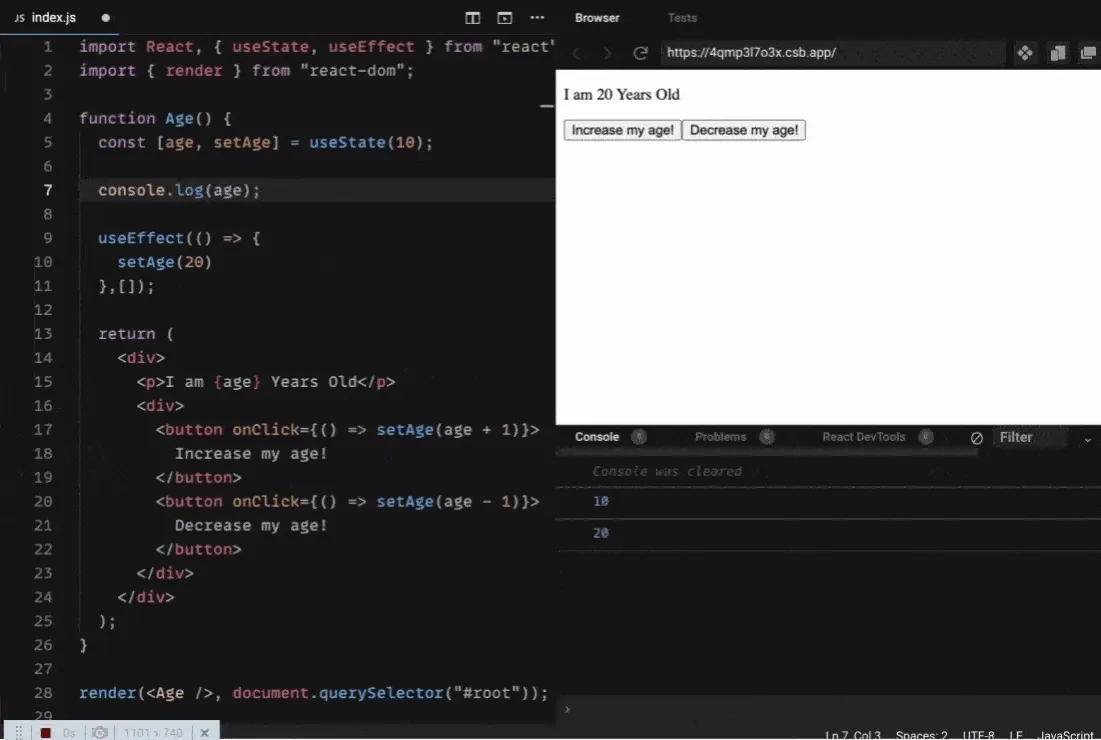Click the console panel horizontal scrollbar

pos(767,453)
